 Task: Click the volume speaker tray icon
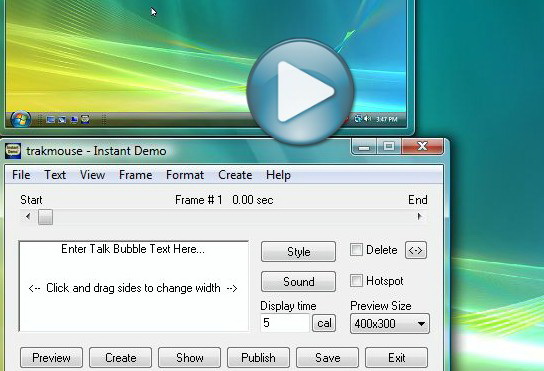[367, 119]
